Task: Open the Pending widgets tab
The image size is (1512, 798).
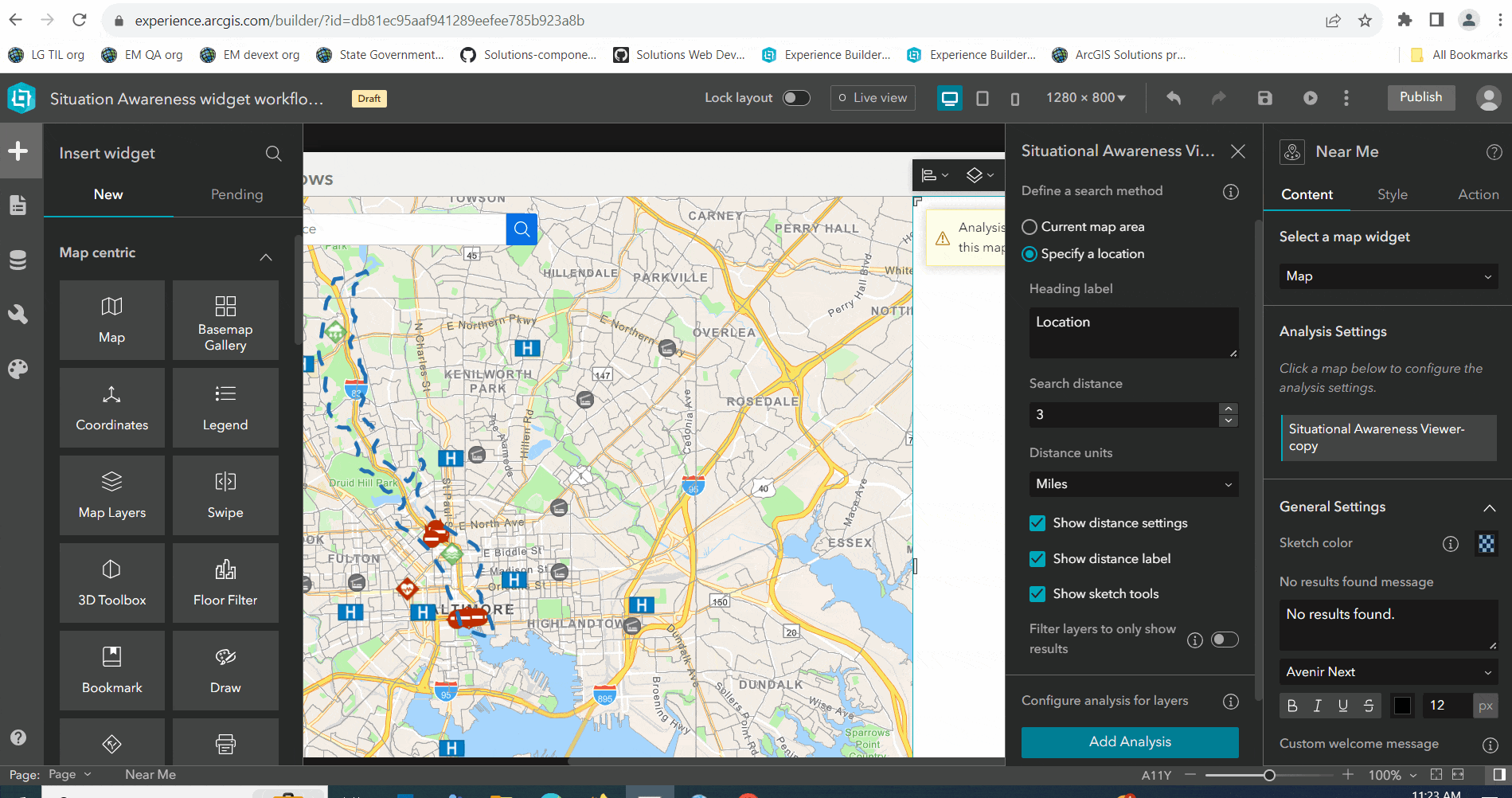Action: coord(236,194)
